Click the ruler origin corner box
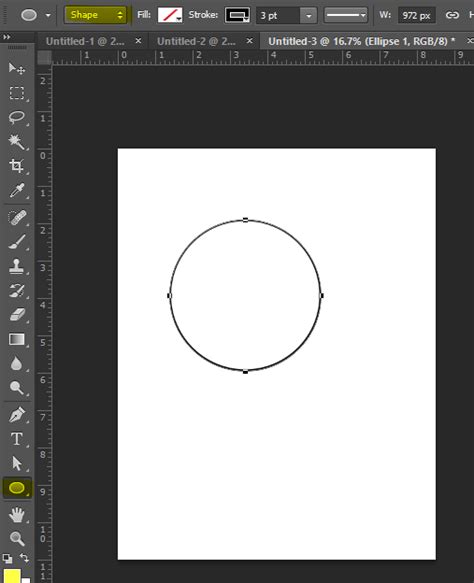The image size is (474, 583). 45,58
